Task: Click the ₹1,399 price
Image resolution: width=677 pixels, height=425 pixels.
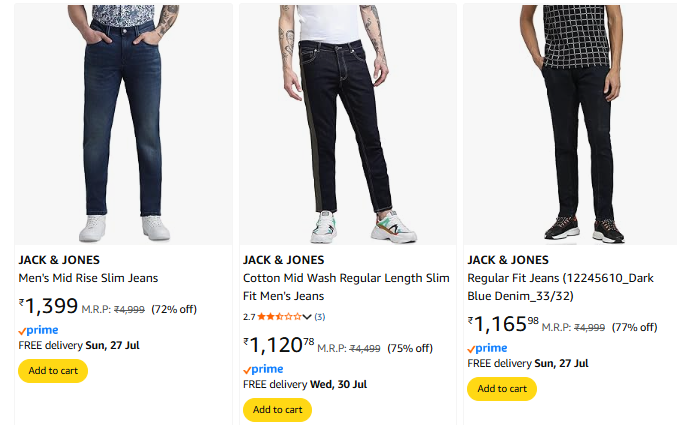Action: [x=48, y=307]
